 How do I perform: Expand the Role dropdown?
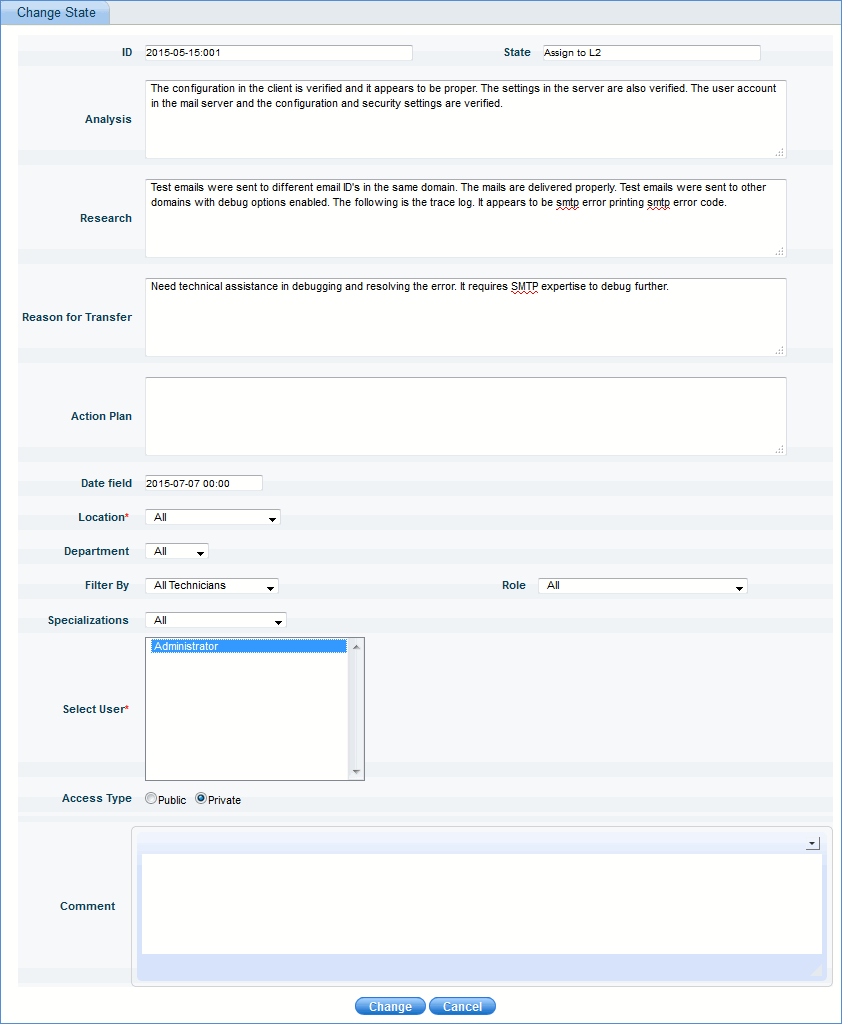[642, 586]
